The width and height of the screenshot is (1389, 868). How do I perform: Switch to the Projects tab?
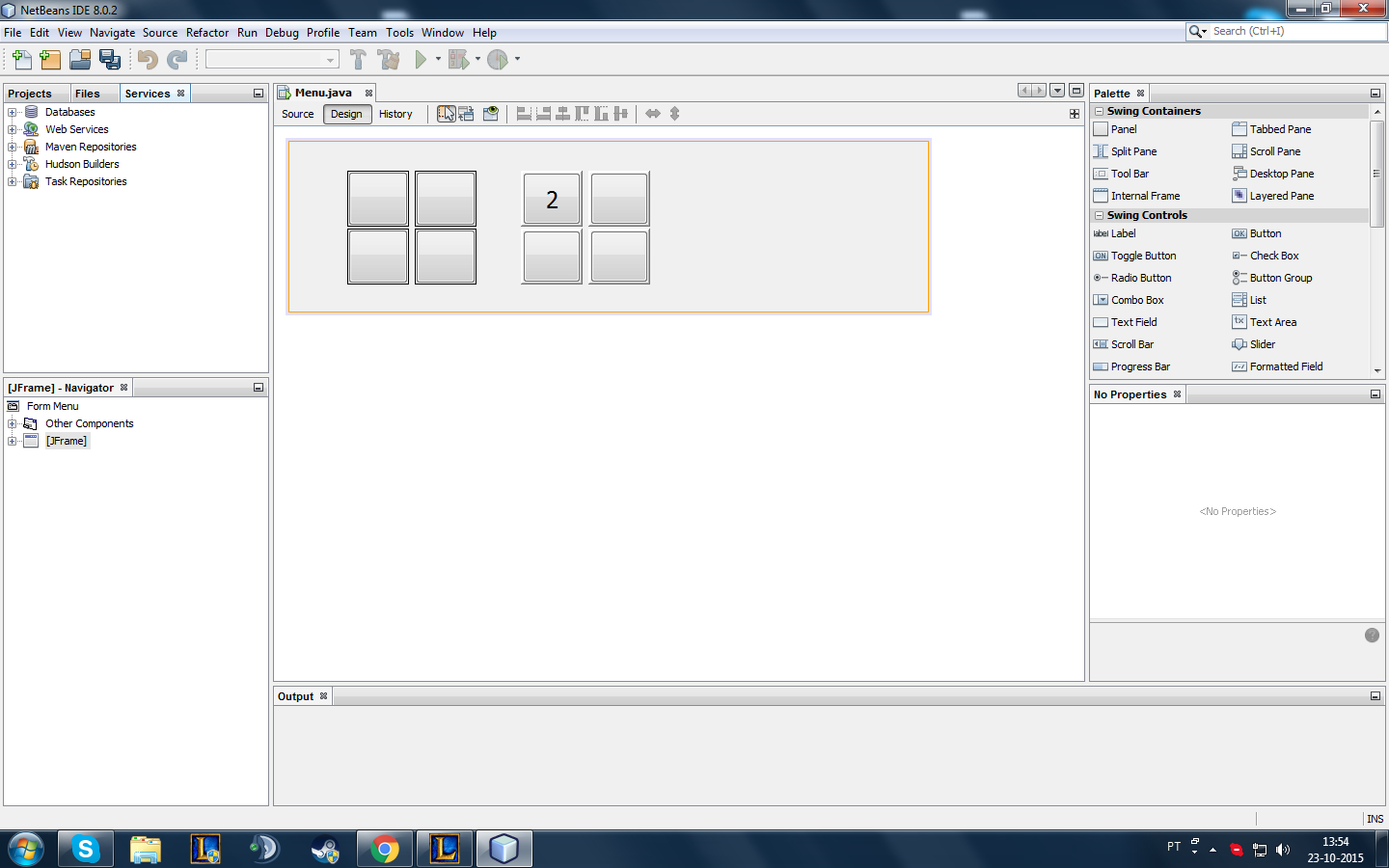pos(30,94)
